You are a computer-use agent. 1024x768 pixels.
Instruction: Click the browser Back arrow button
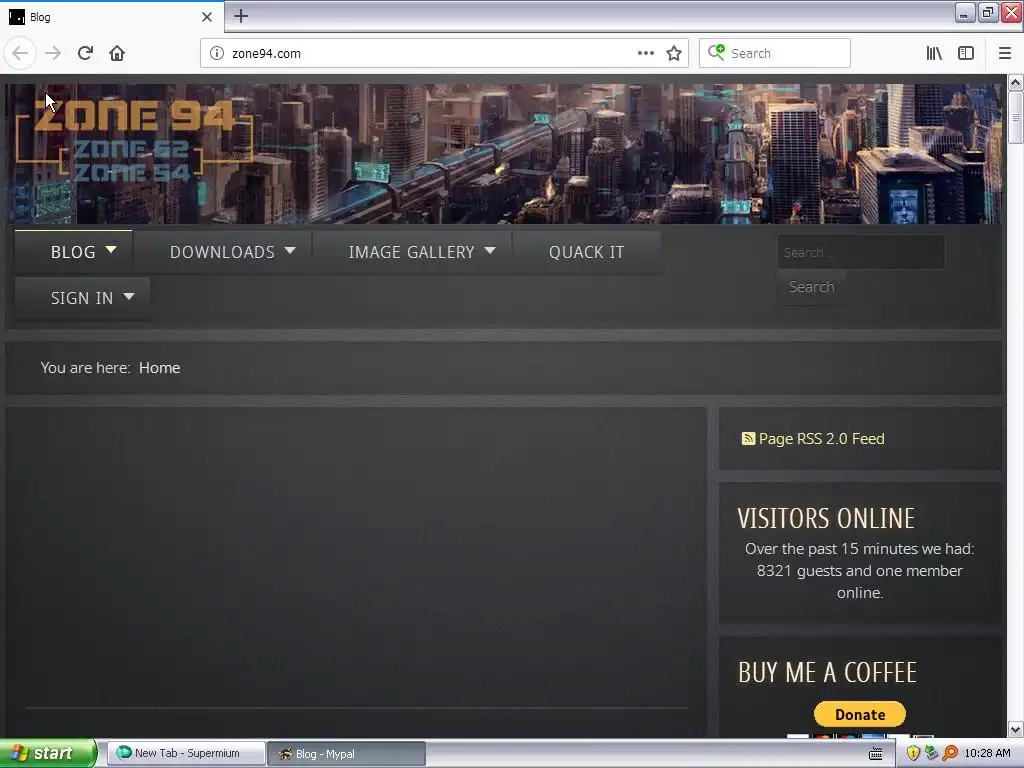coord(20,53)
